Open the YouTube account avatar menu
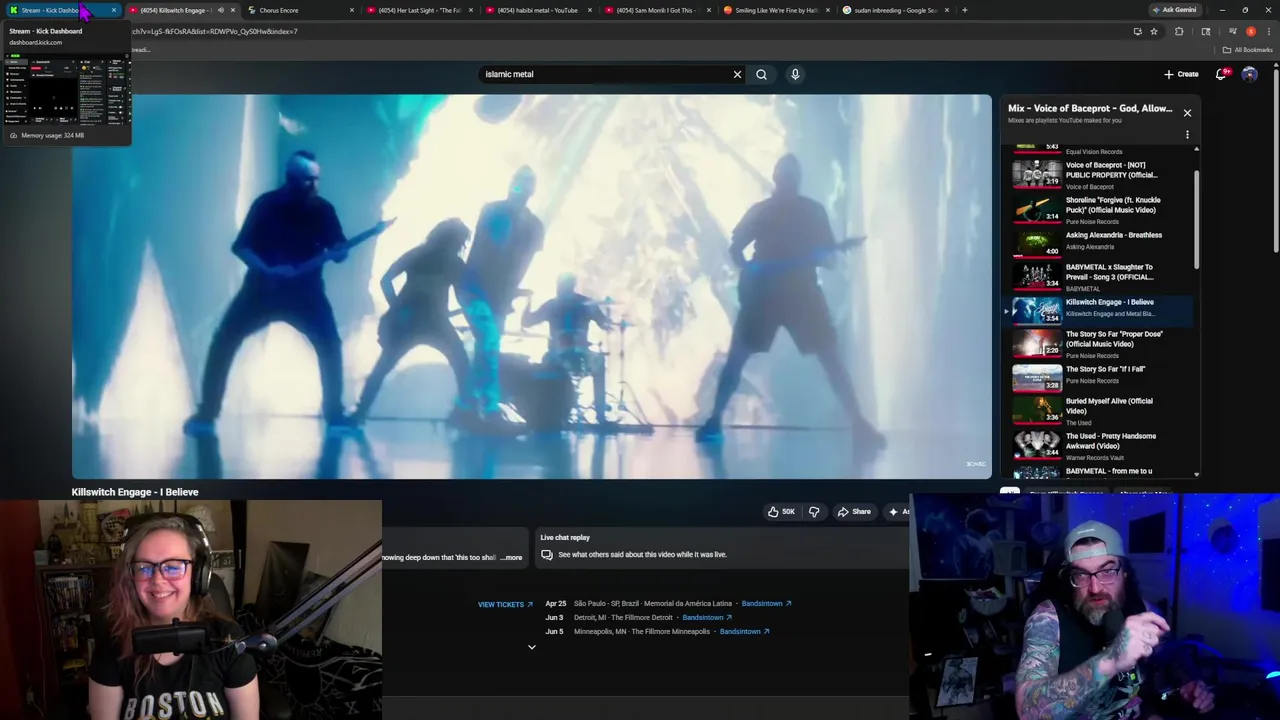1280x720 pixels. tap(1249, 74)
